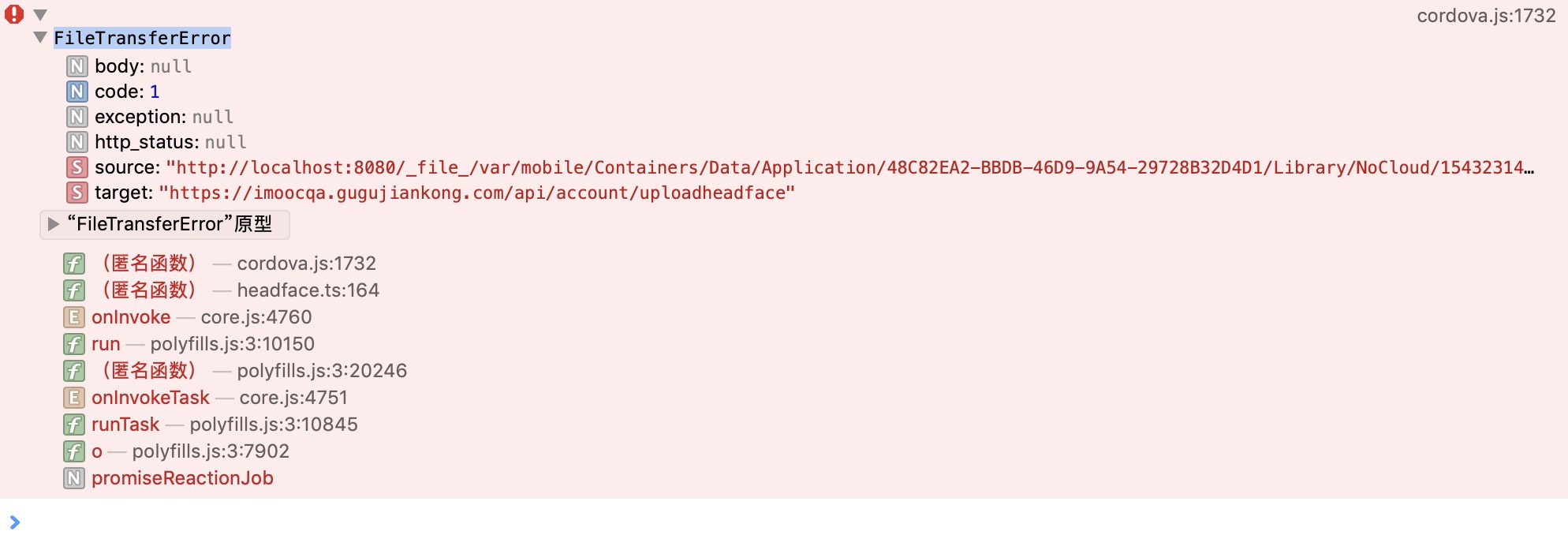Image resolution: width=1568 pixels, height=535 pixels.
Task: Open polyfills.js:3:10845 runTask location
Action: click(274, 425)
